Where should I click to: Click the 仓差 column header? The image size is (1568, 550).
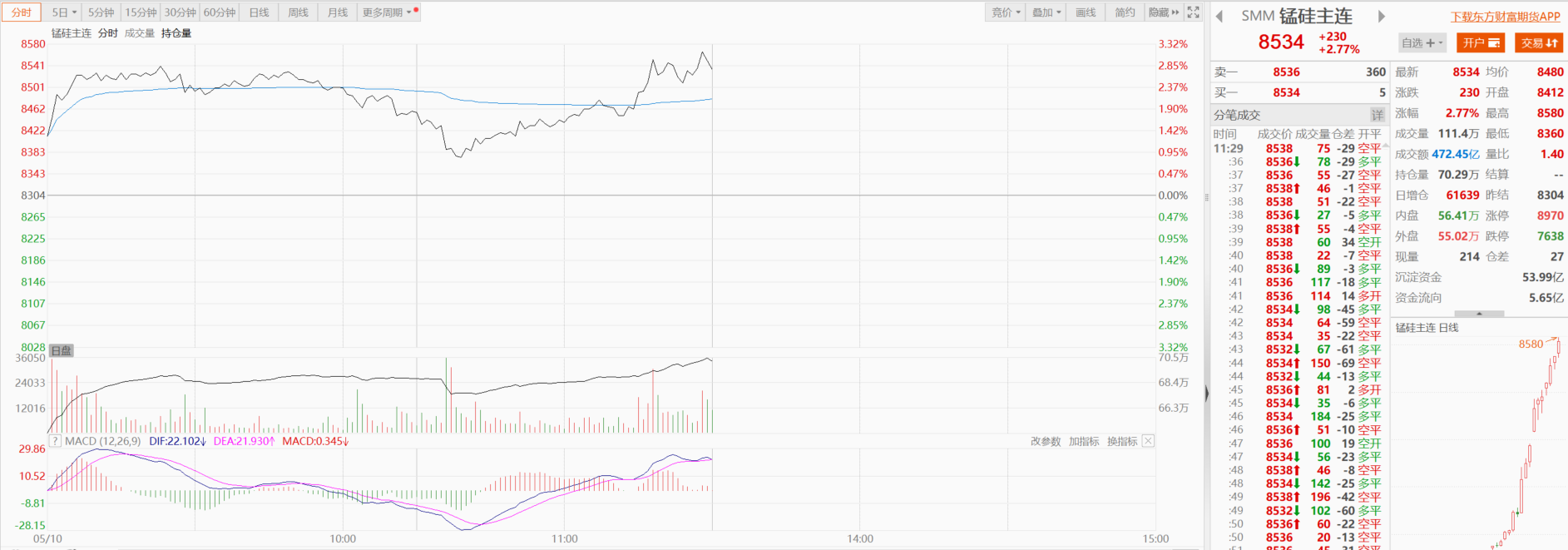1343,134
